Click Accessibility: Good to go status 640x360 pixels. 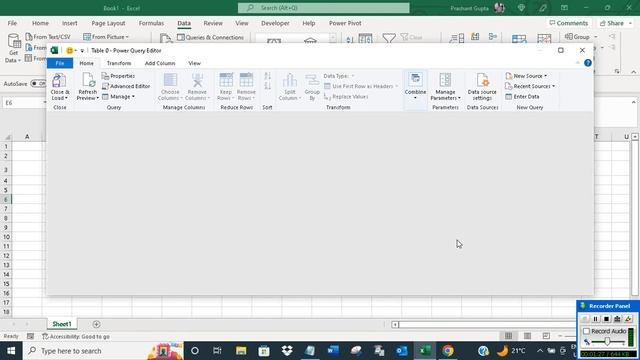click(76, 336)
